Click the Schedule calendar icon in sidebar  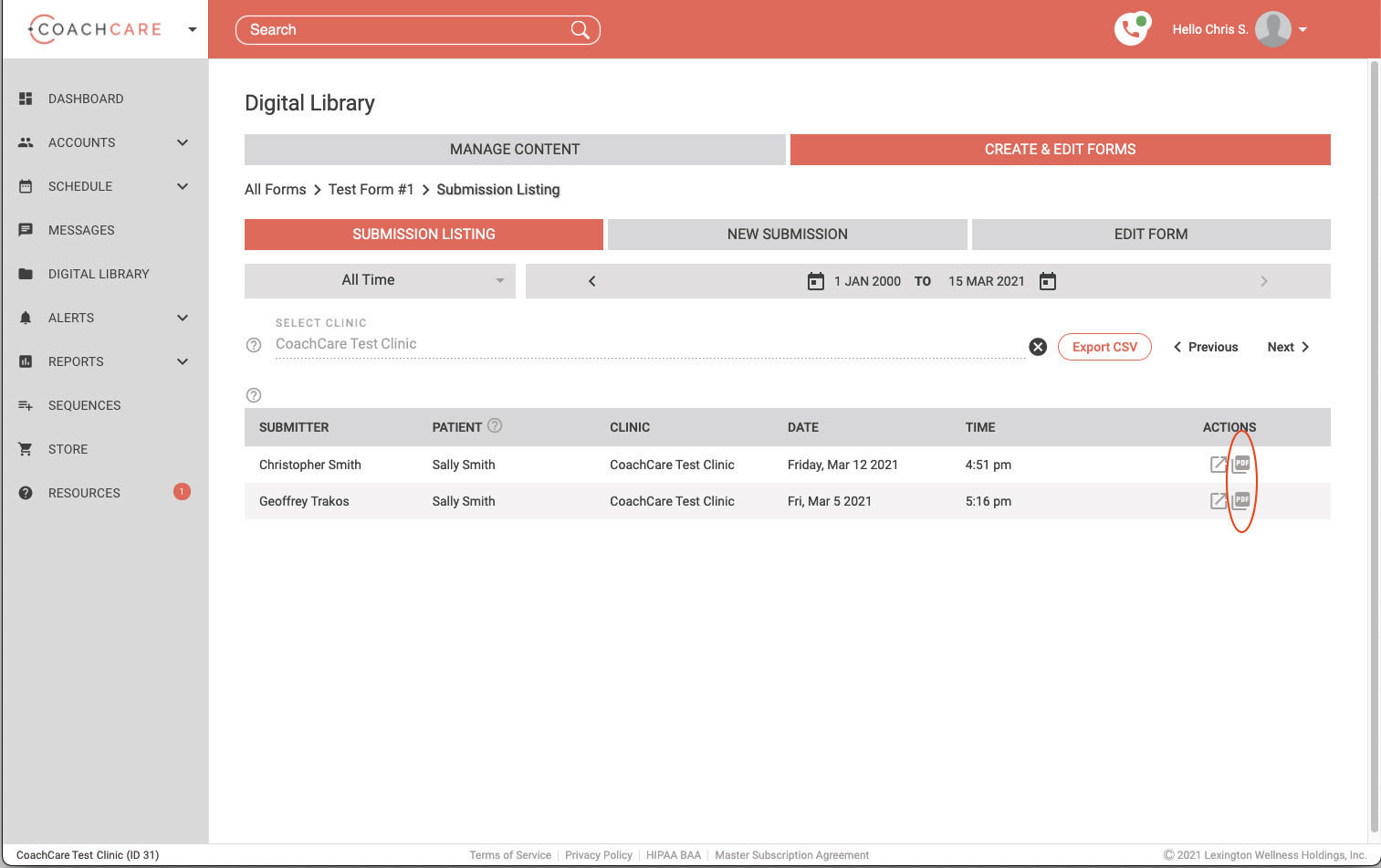[x=26, y=186]
